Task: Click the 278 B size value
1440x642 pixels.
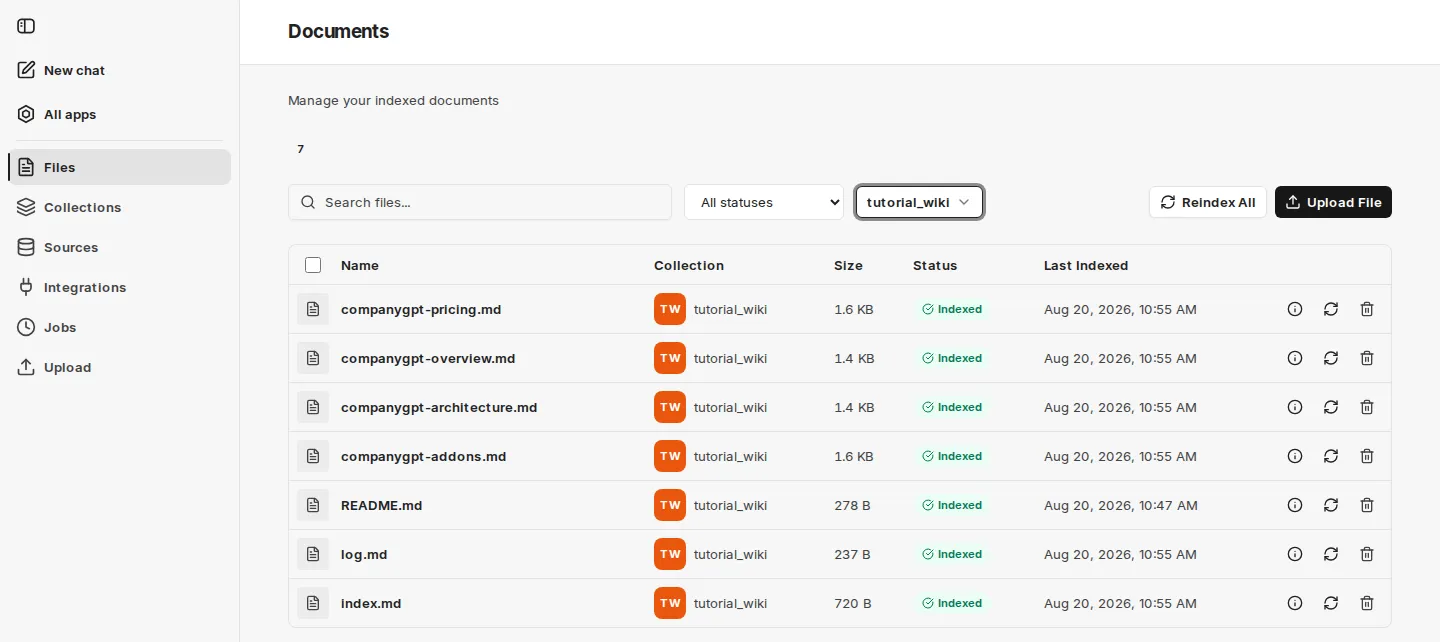Action: [852, 505]
